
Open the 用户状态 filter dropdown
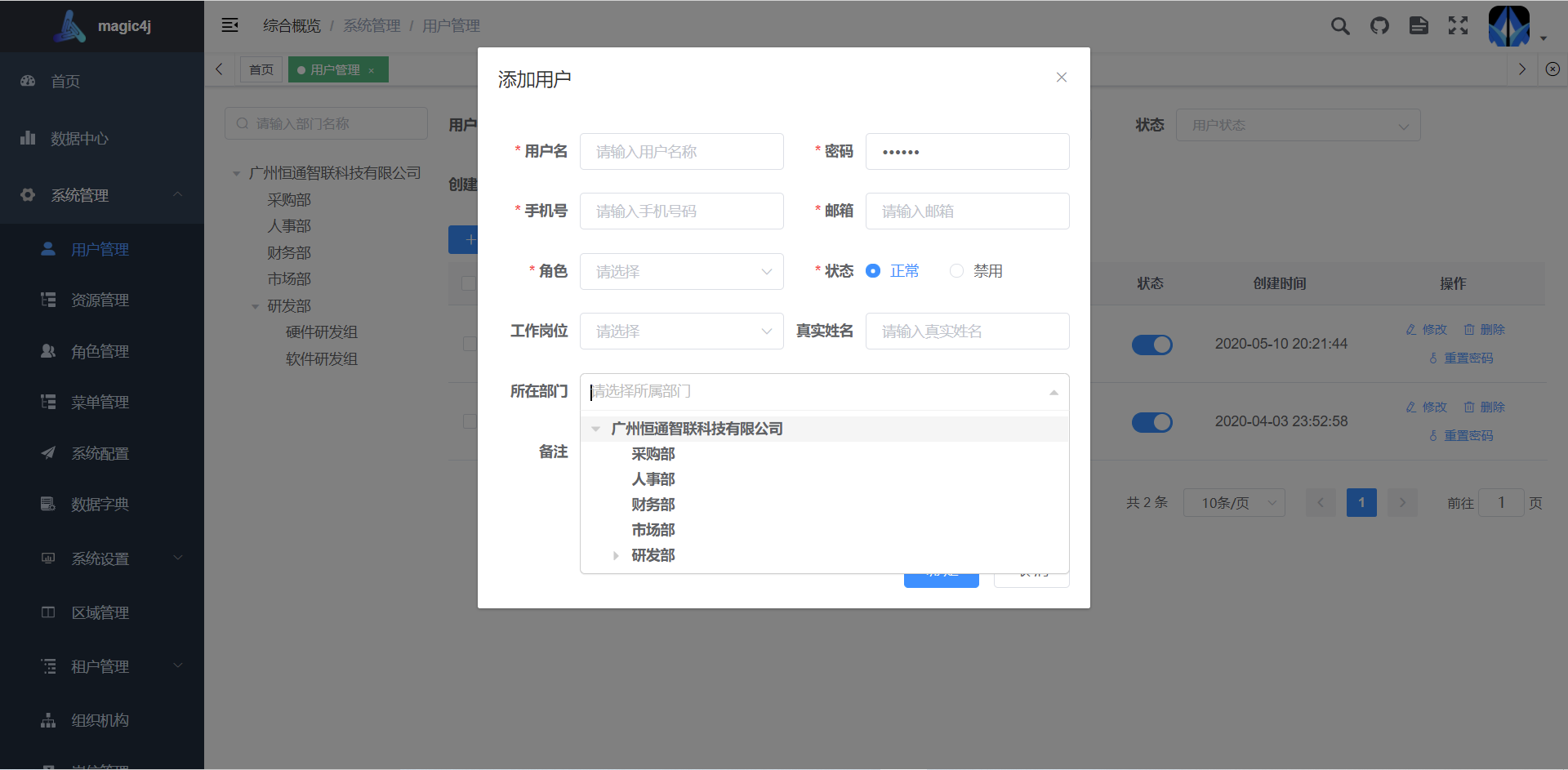click(x=1298, y=125)
